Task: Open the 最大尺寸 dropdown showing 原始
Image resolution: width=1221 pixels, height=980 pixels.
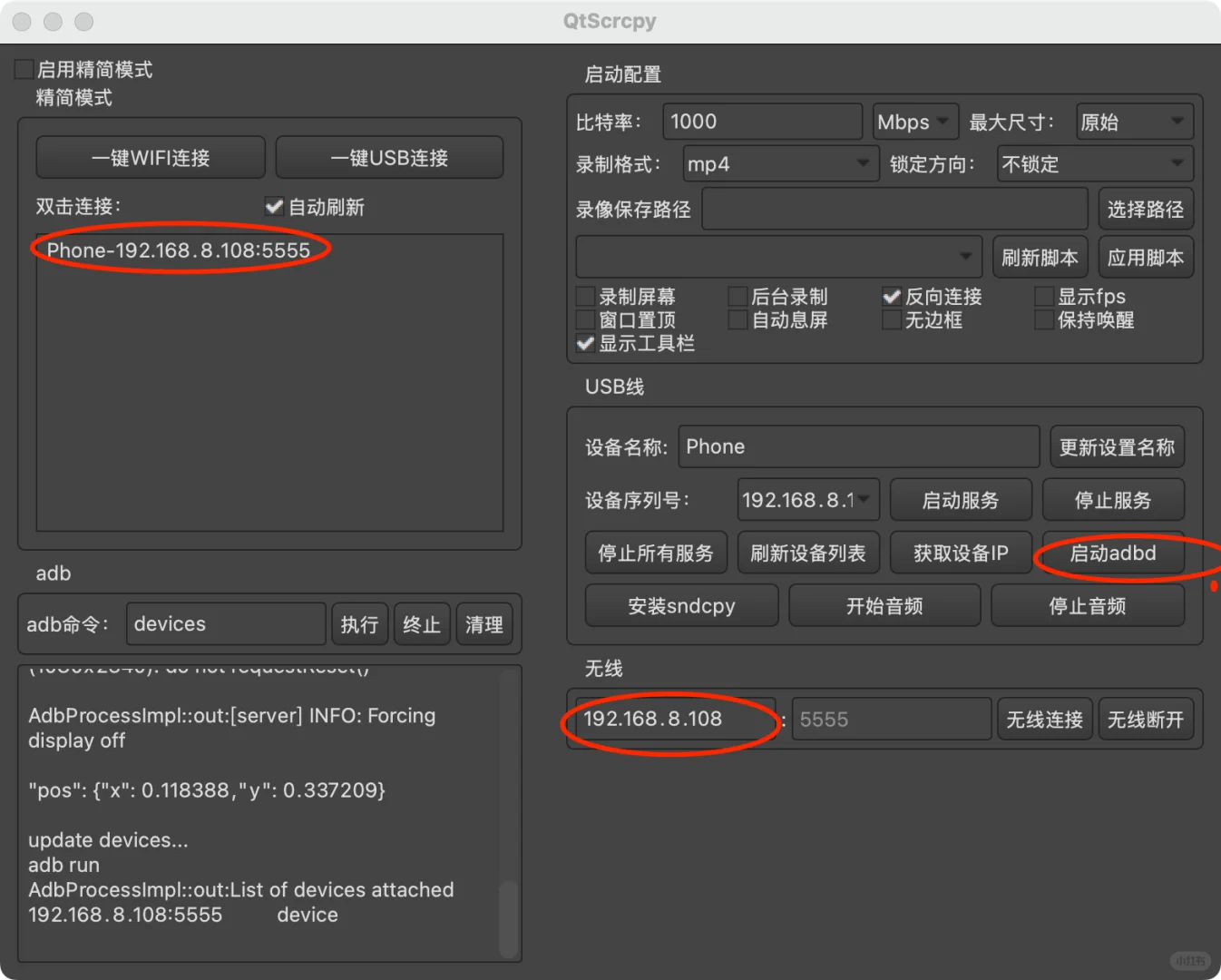Action: [1133, 121]
